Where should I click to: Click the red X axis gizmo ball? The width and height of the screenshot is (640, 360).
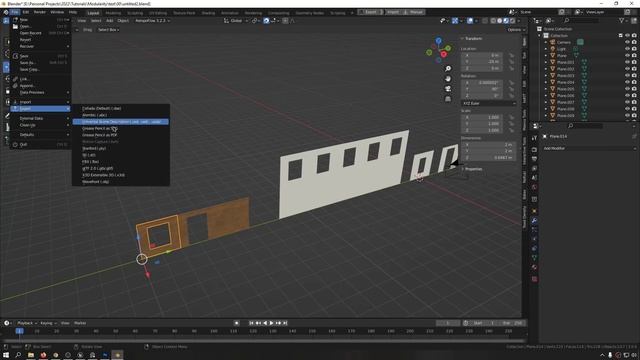[x=444, y=54]
